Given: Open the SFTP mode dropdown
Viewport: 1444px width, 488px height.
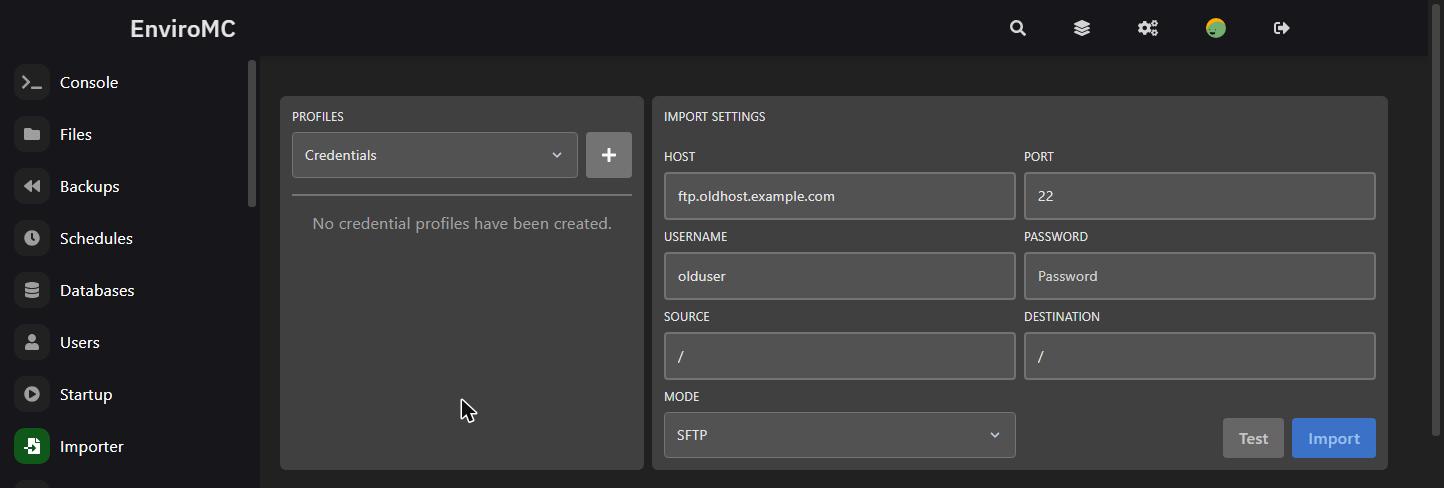Looking at the screenshot, I should [840, 435].
